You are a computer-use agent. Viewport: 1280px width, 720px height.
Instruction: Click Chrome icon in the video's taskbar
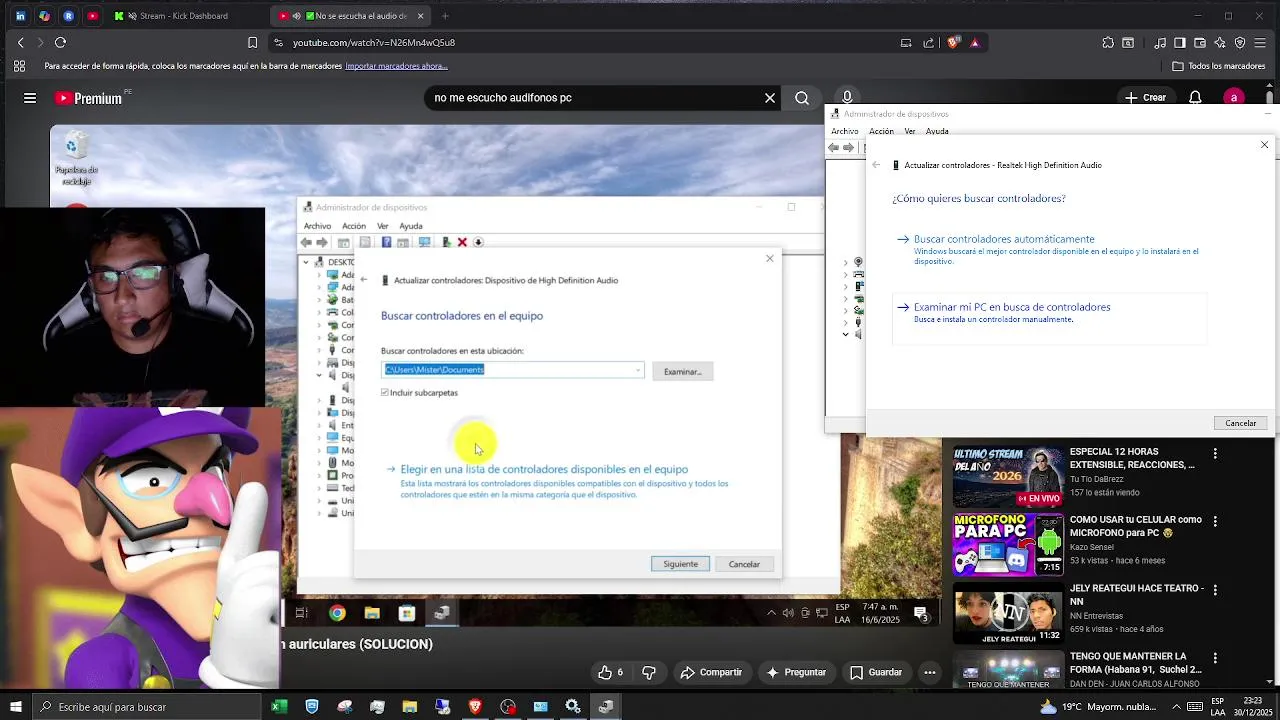(x=337, y=613)
